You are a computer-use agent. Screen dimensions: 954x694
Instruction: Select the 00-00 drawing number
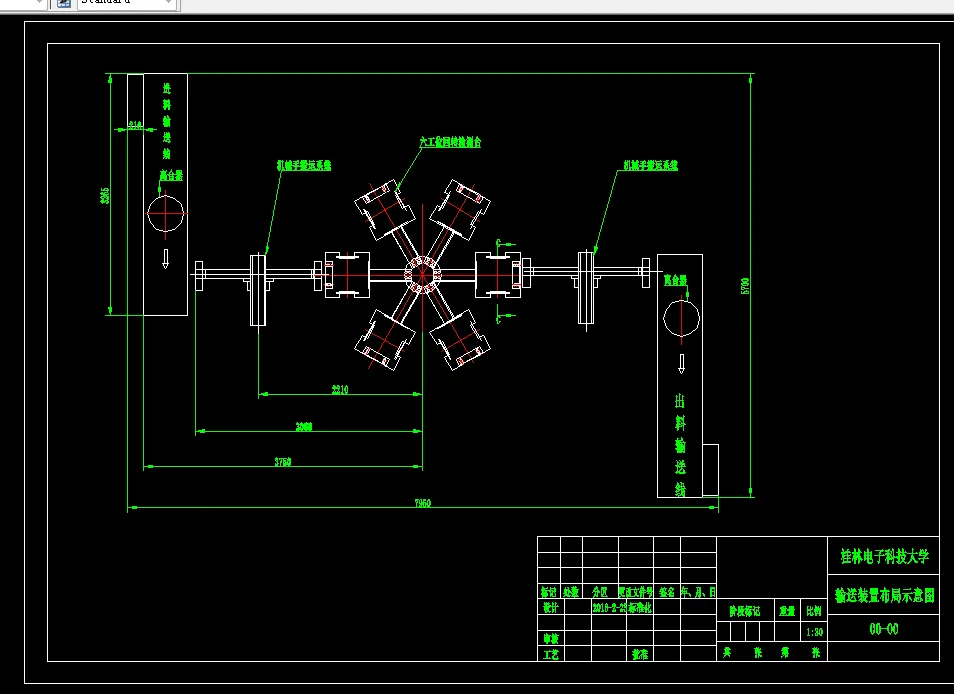pyautogui.click(x=884, y=629)
